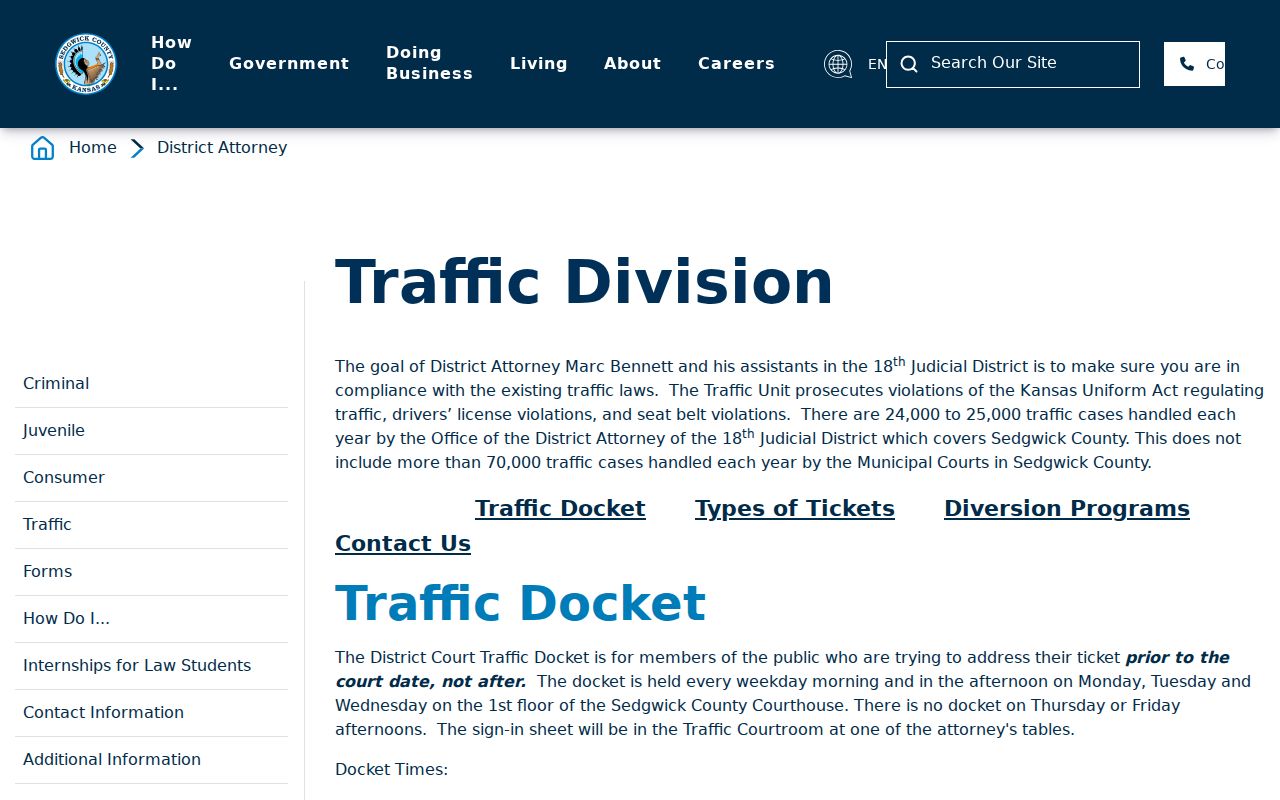
Task: Open the Living menu
Action: (539, 63)
